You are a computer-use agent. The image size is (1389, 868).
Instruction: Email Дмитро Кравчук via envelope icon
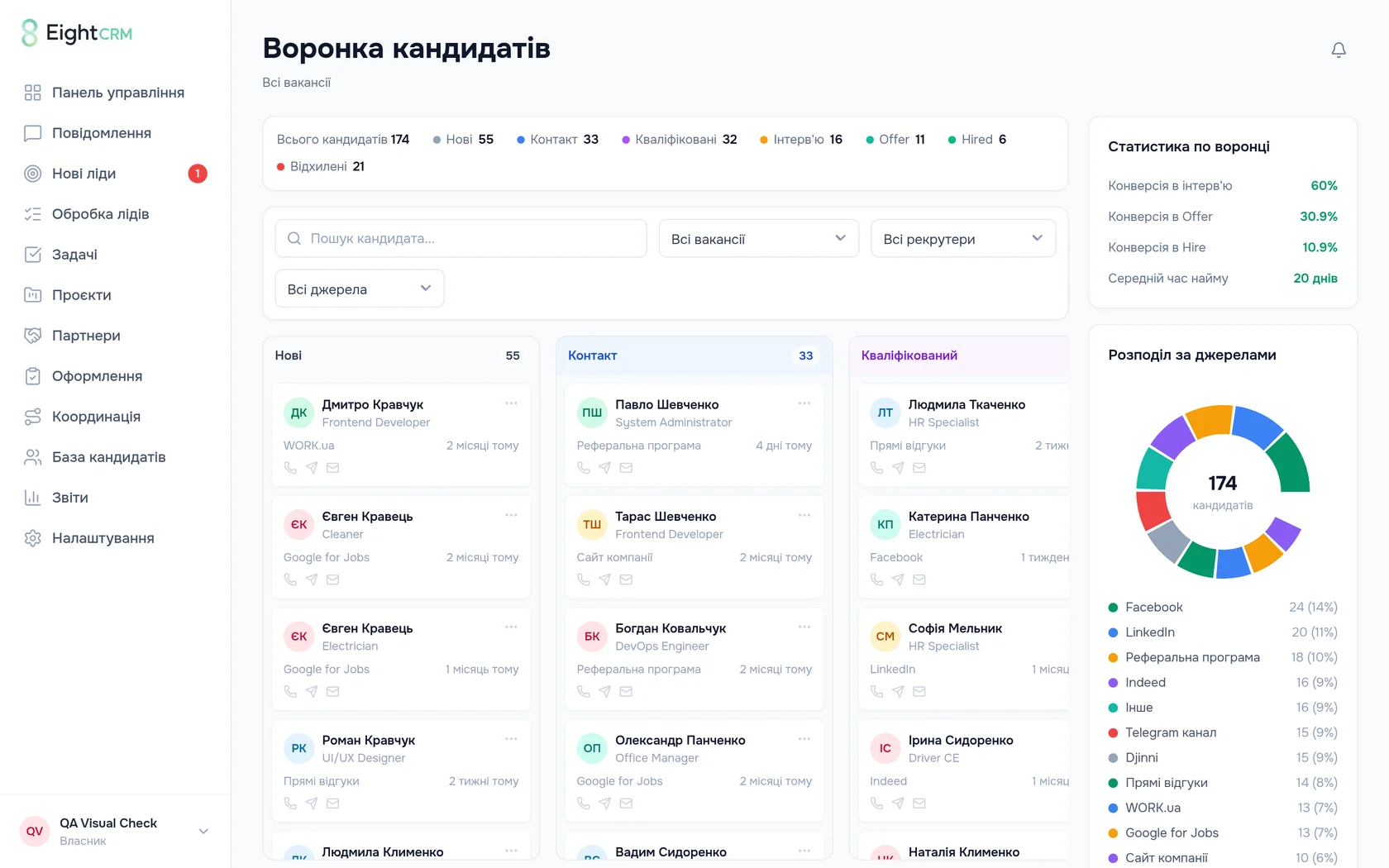tap(333, 468)
